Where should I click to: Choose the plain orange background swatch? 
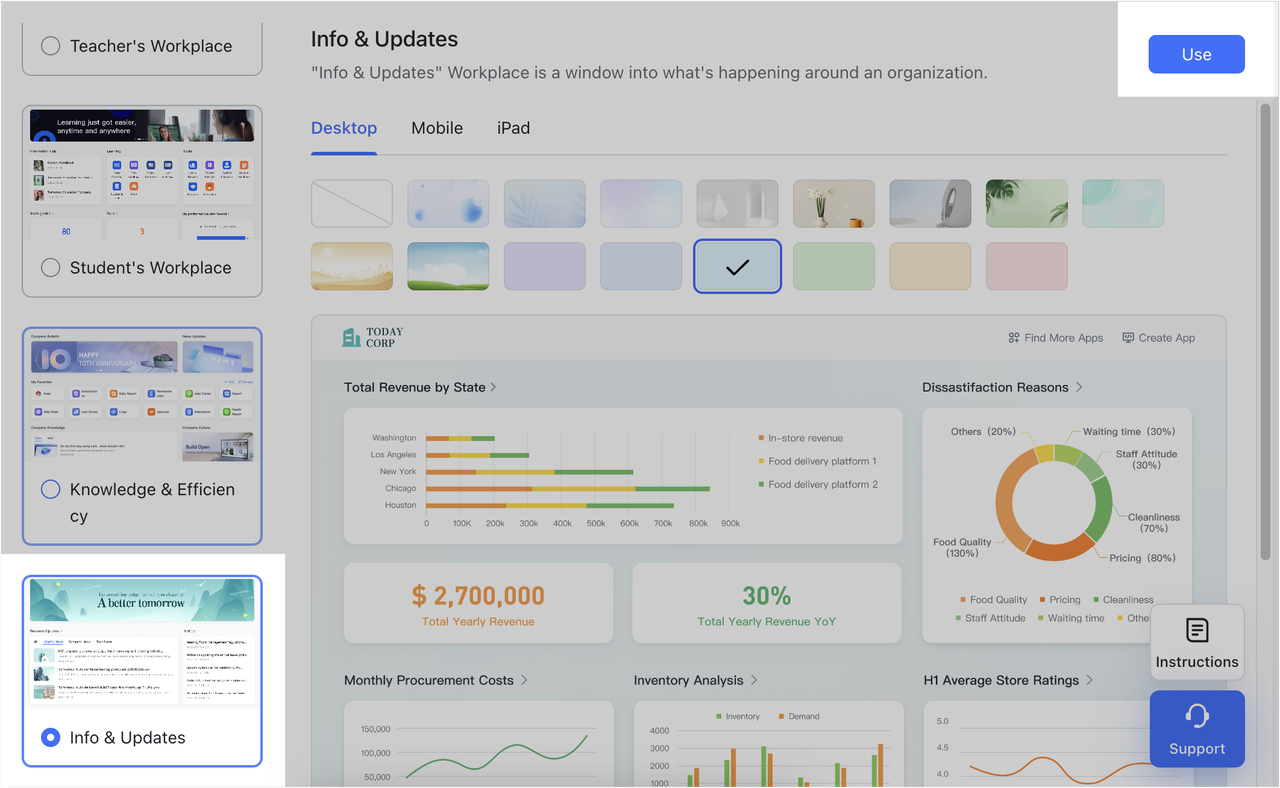coord(930,266)
